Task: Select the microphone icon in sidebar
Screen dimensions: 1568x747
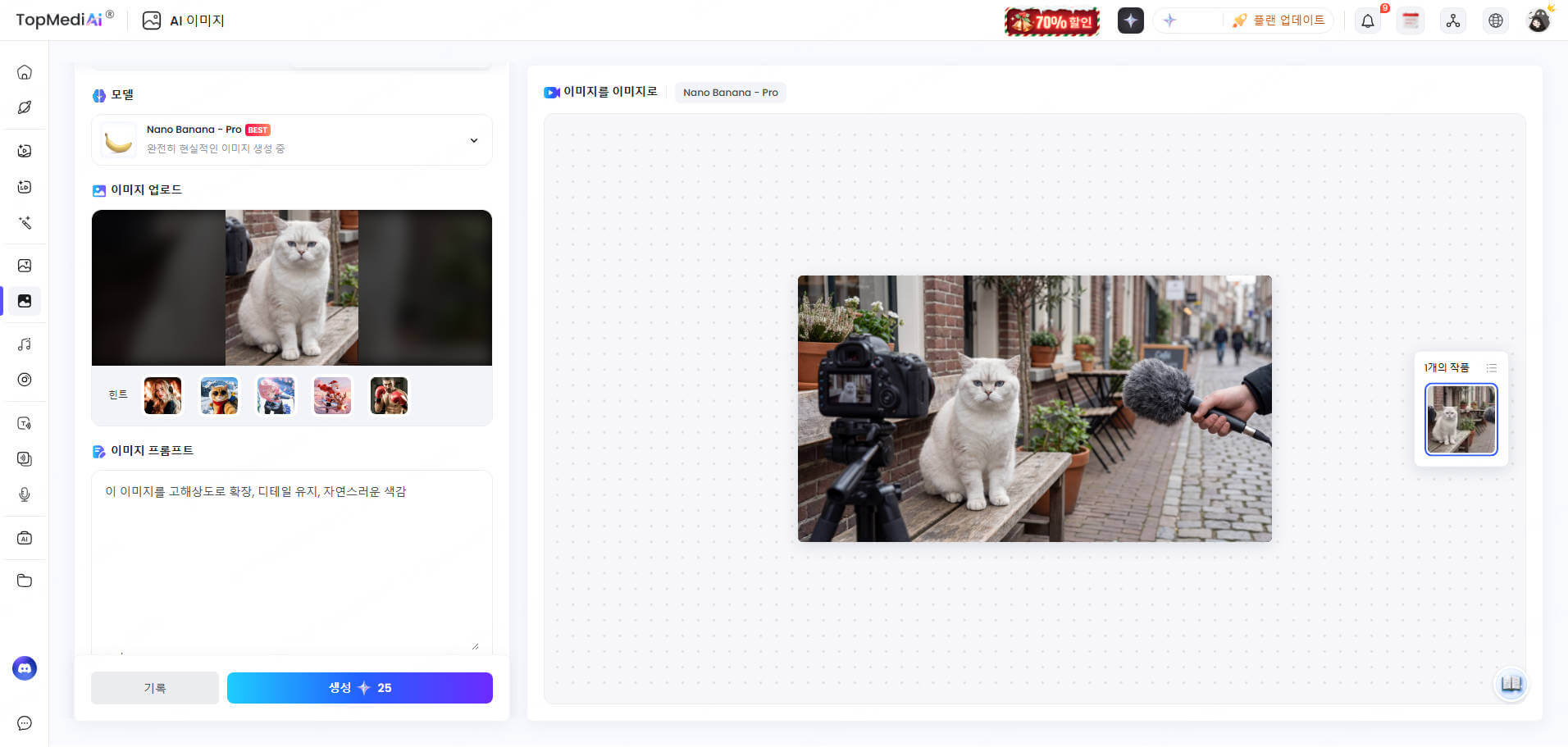Action: pyautogui.click(x=25, y=494)
